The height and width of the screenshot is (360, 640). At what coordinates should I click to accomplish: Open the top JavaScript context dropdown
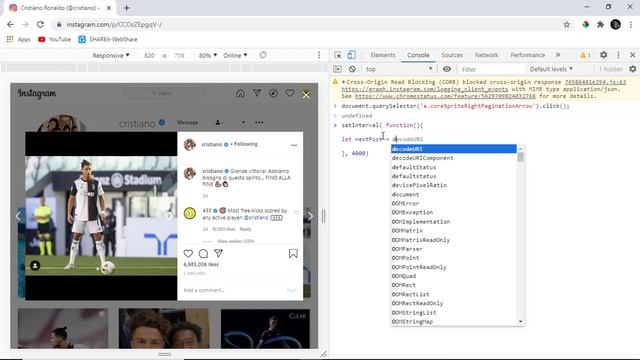point(398,69)
